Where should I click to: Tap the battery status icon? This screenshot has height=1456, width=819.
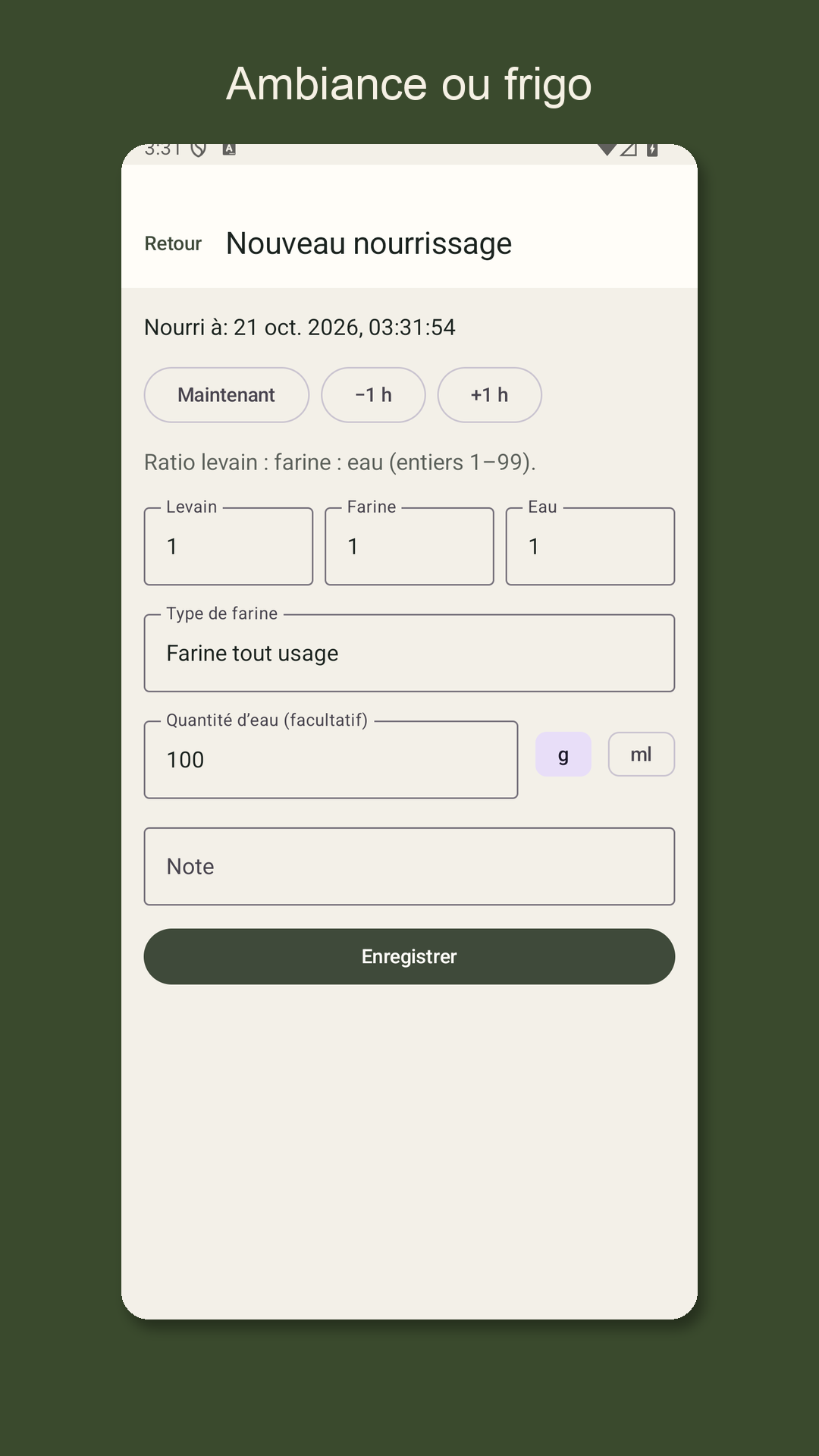(x=652, y=149)
